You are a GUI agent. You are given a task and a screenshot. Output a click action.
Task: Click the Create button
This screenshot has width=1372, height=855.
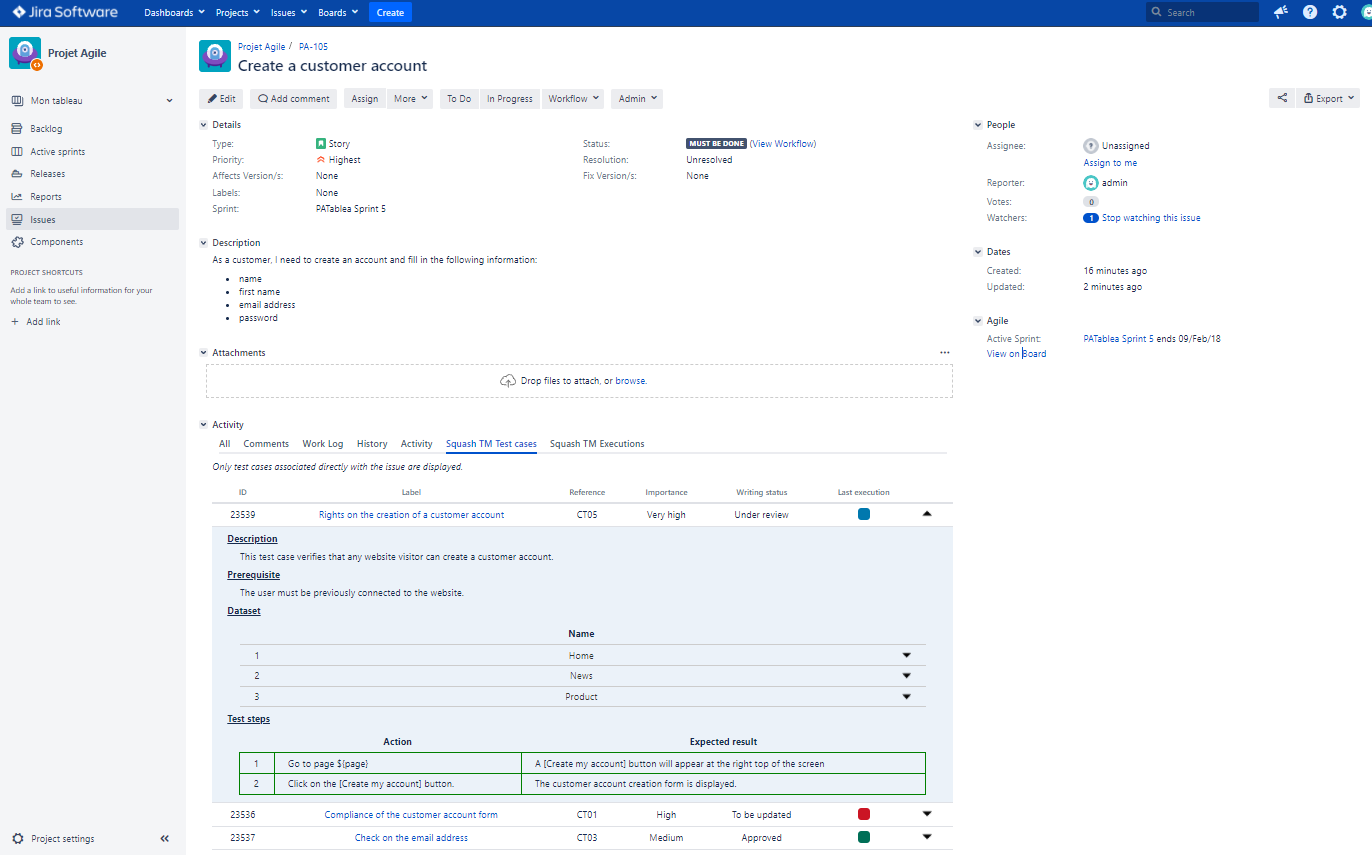390,12
